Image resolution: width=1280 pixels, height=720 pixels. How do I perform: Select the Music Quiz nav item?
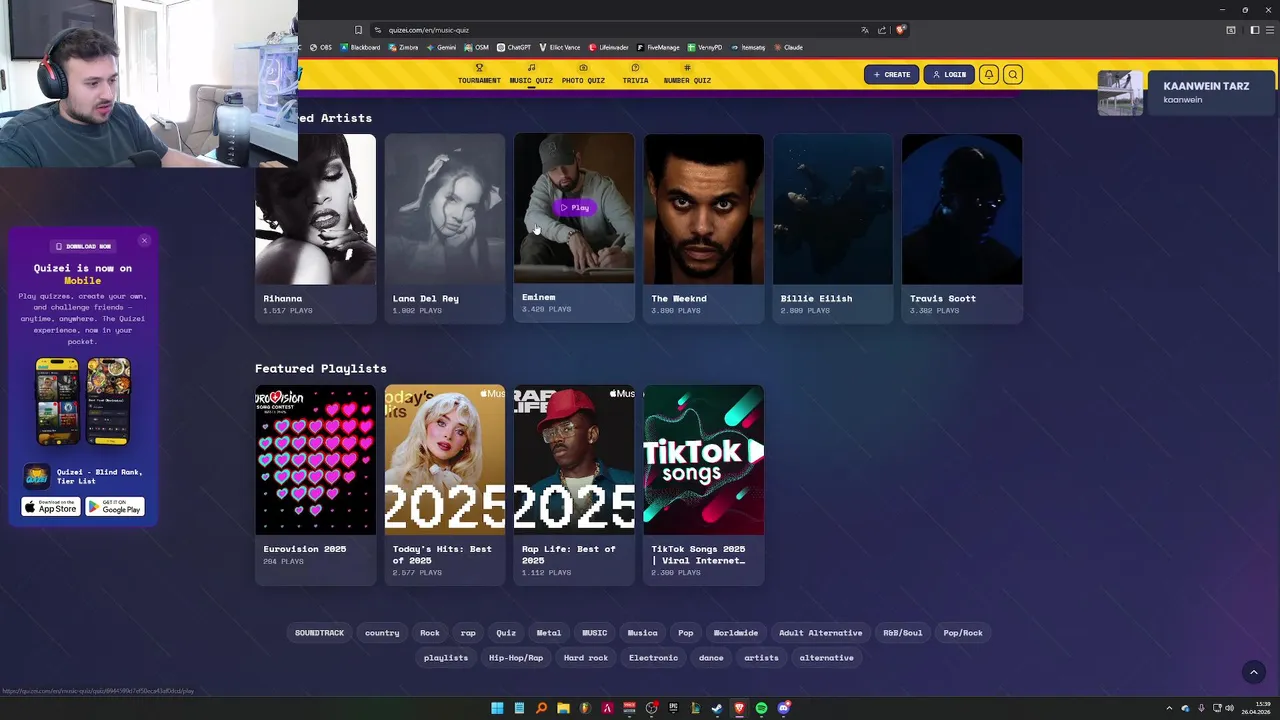[x=531, y=74]
